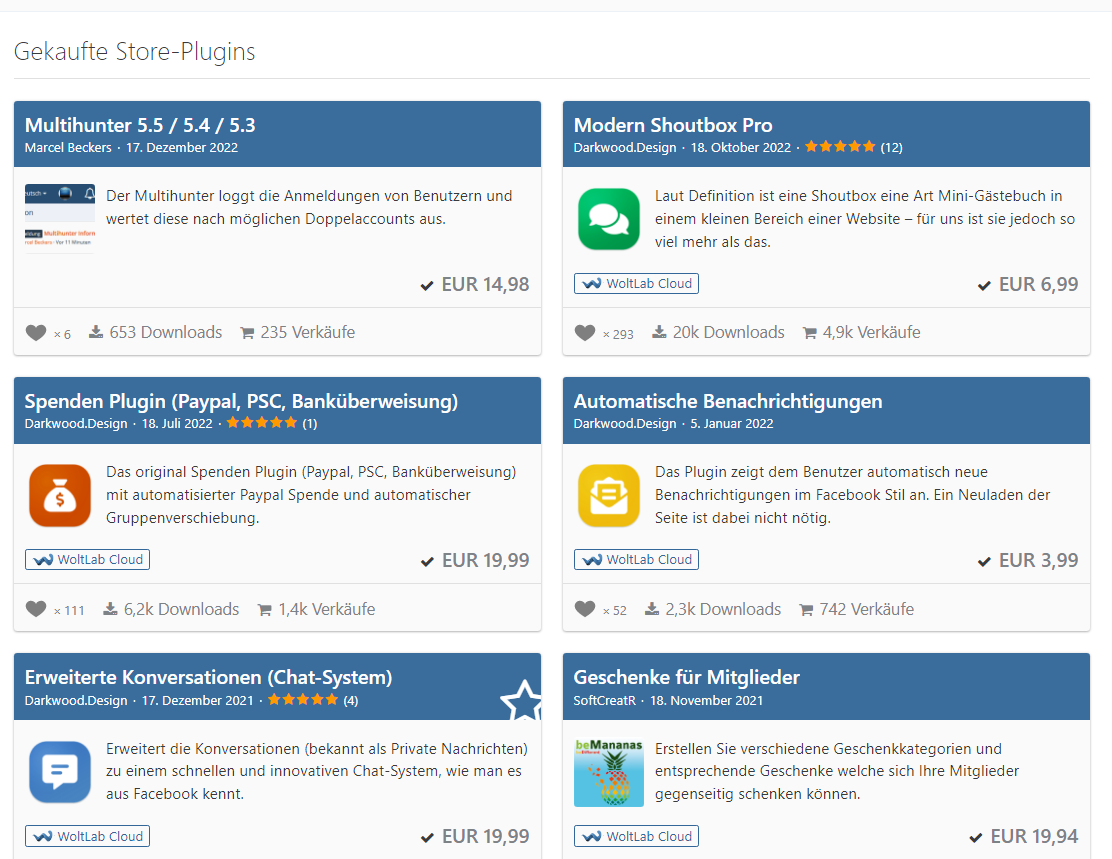Open the Multihunter screenshot thumbnail
This screenshot has height=859, width=1112.
pyautogui.click(x=59, y=219)
